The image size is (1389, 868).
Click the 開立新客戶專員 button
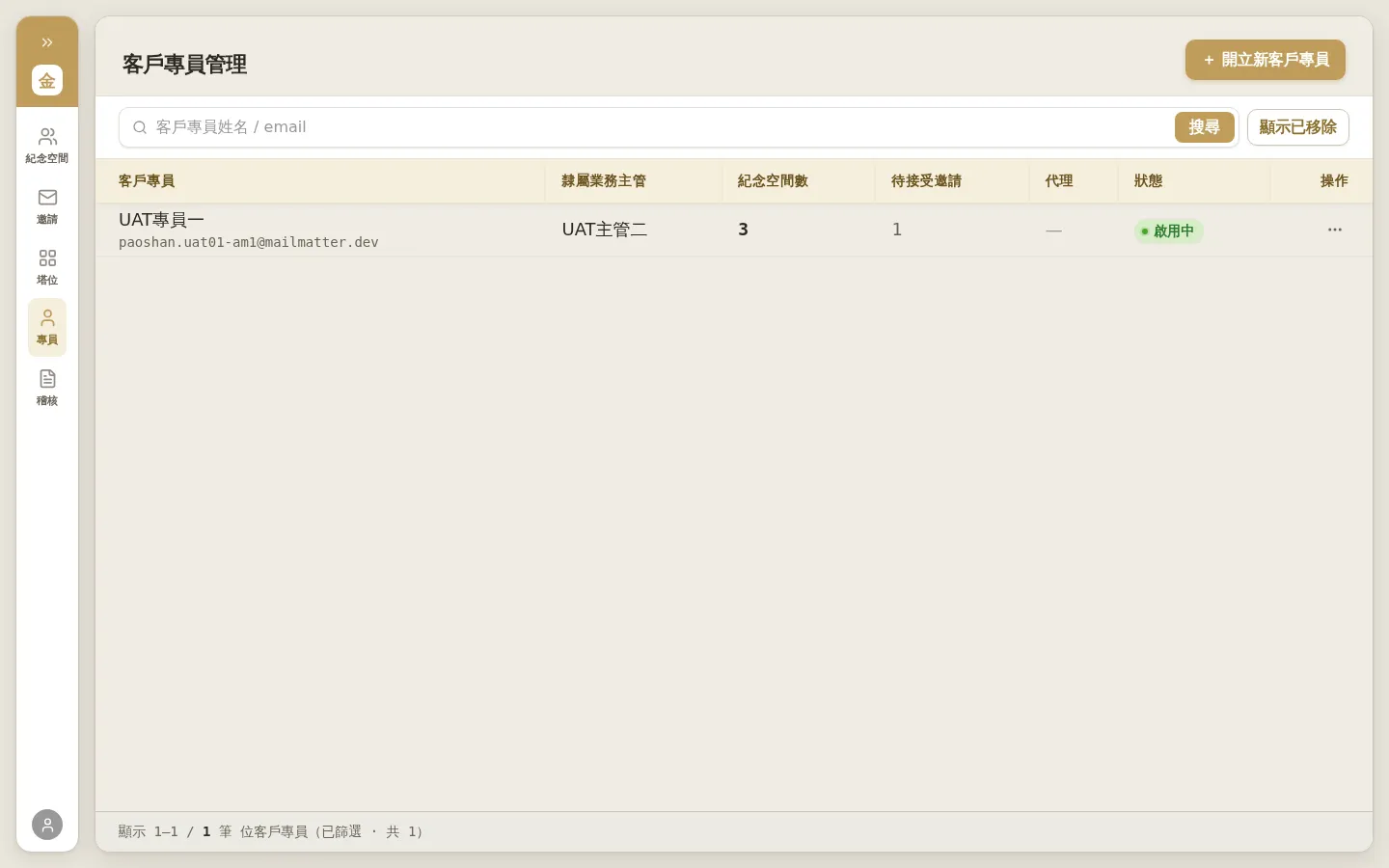pyautogui.click(x=1266, y=60)
